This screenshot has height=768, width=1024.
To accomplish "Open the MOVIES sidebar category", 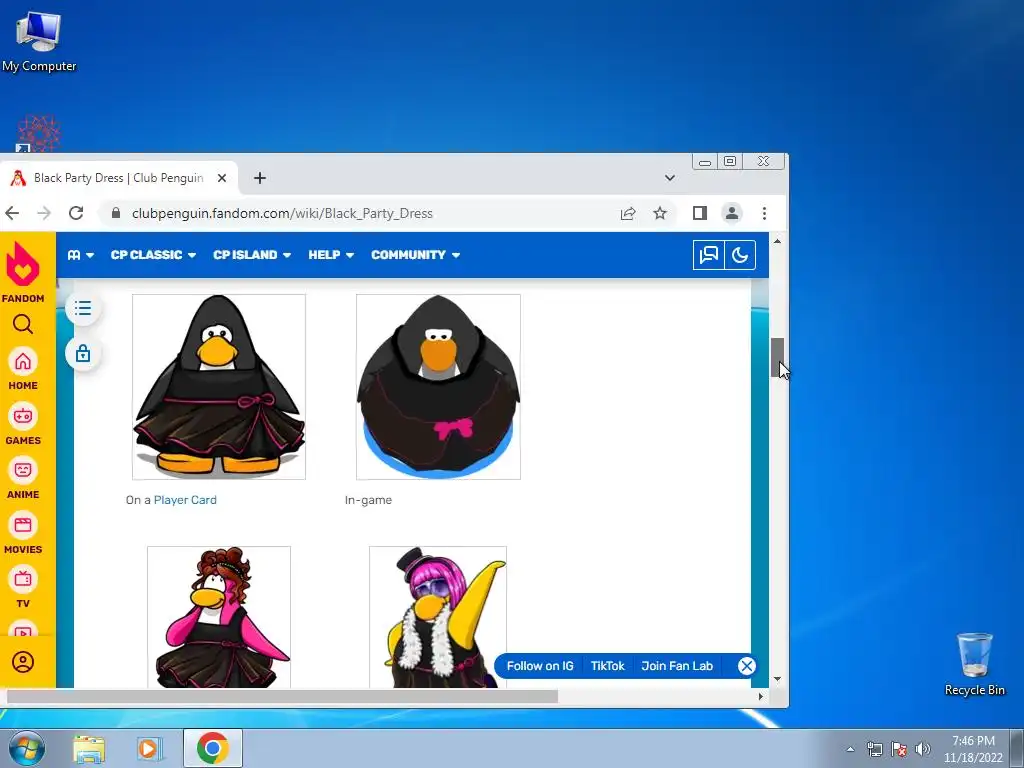I will click(x=23, y=534).
